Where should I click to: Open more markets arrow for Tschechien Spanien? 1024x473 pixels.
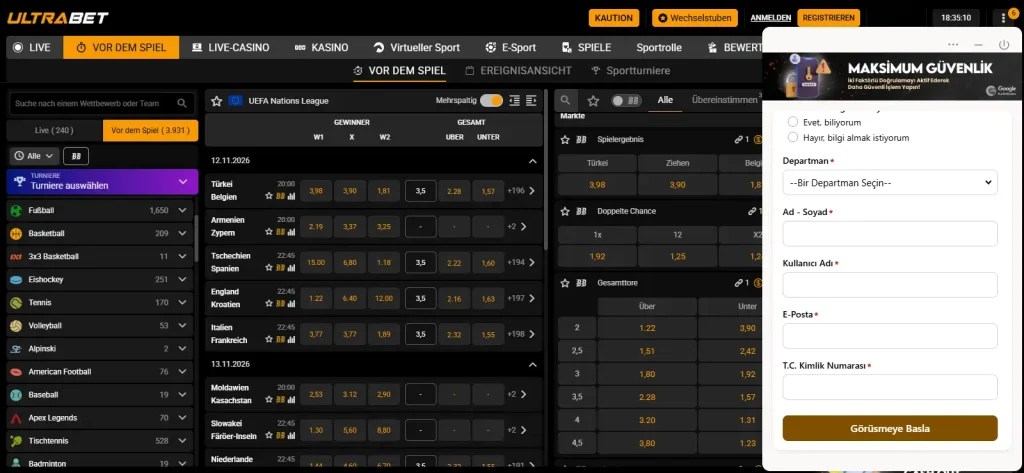click(x=532, y=262)
